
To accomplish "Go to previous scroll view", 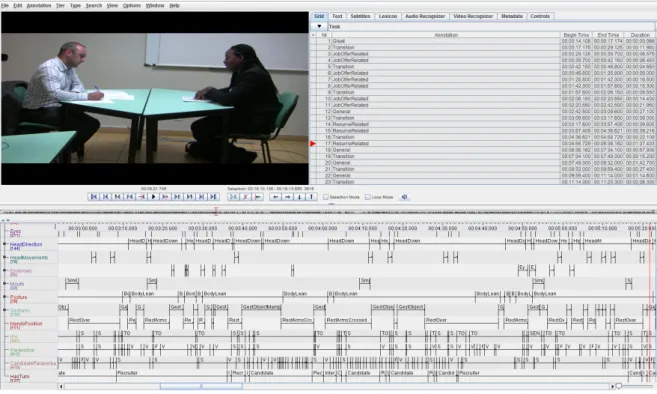I will [106, 197].
